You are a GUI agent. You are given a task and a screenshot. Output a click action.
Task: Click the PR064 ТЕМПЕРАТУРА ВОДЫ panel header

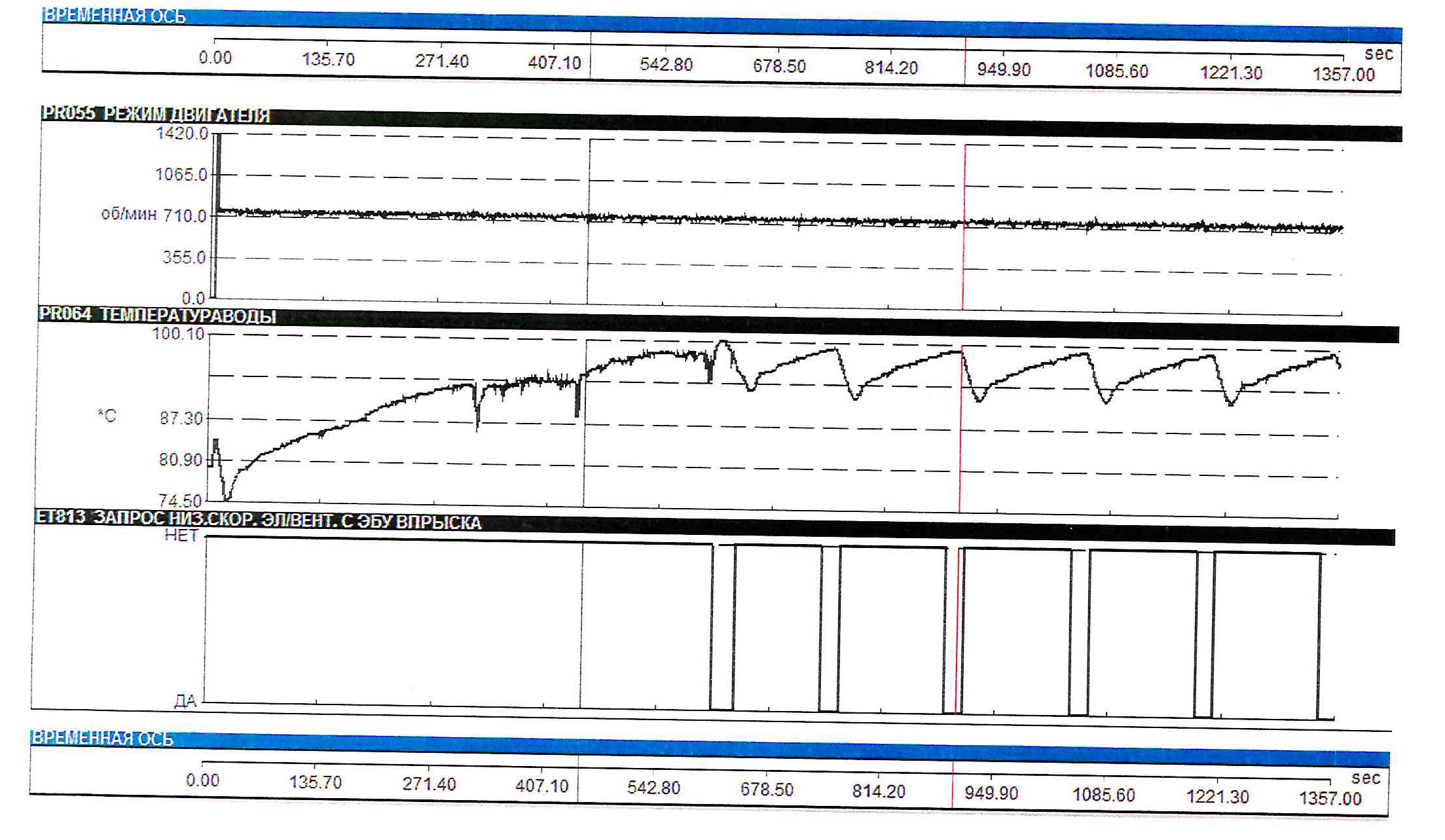[157, 316]
